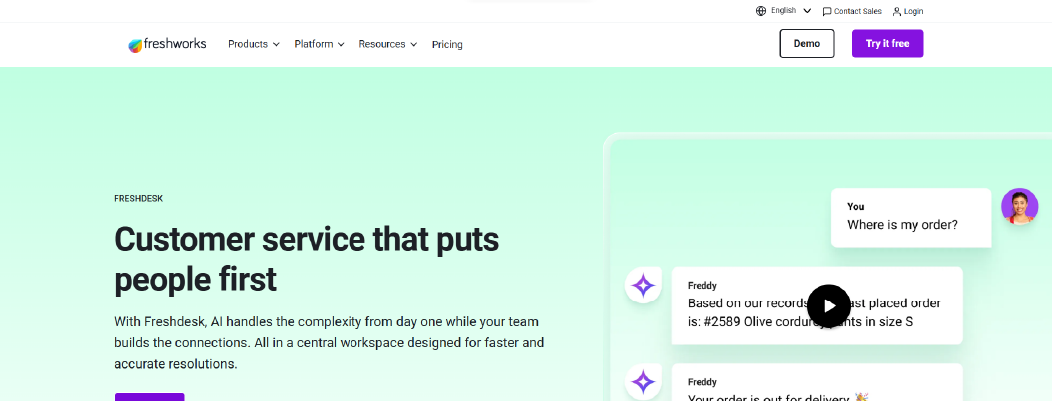Select the English language label
This screenshot has height=401, width=1052.
(x=784, y=11)
